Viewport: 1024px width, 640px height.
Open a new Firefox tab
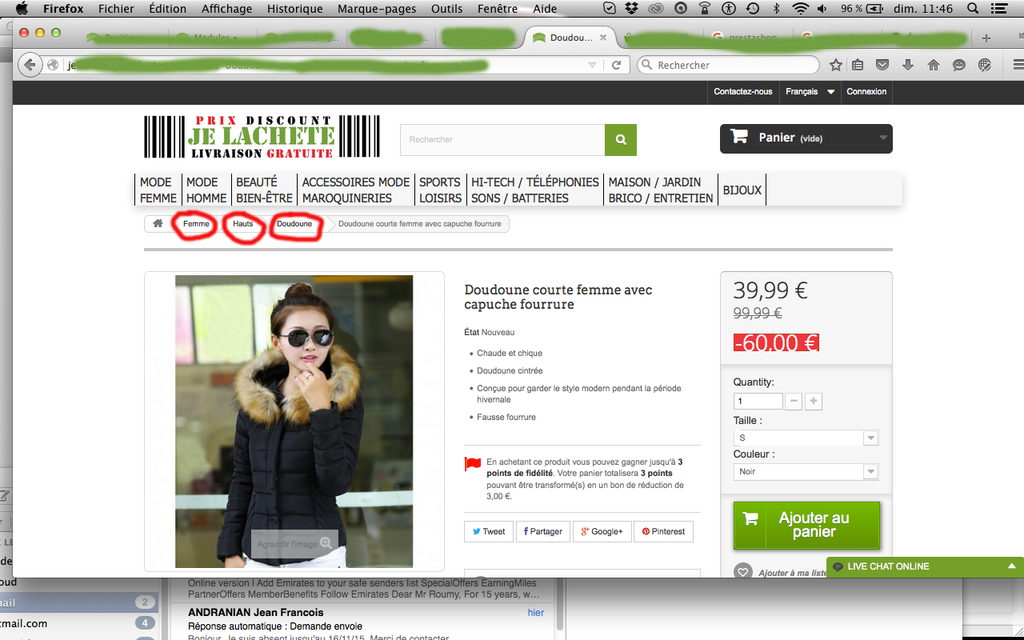tap(986, 38)
